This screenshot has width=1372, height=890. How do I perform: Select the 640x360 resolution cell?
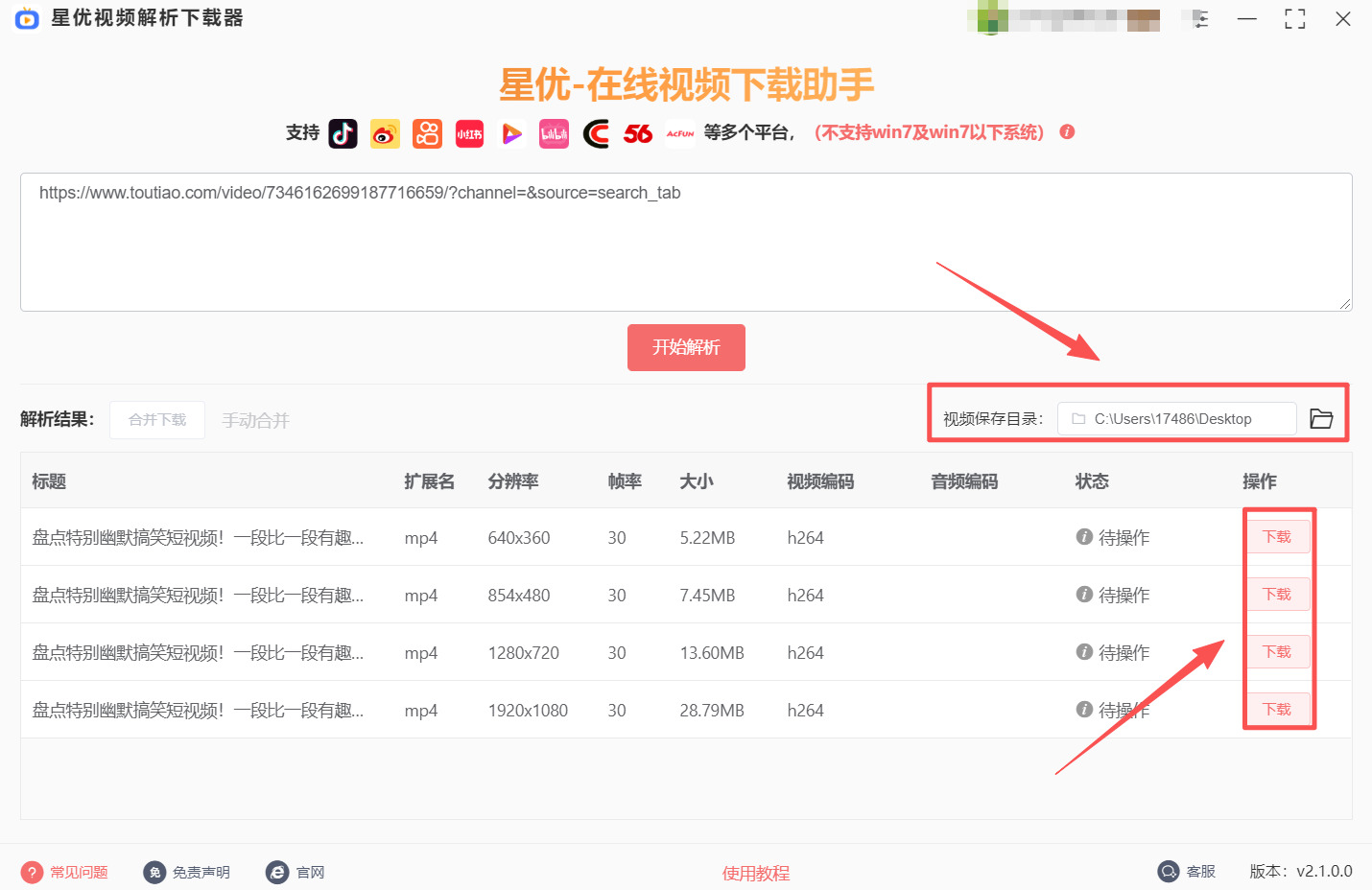pyautogui.click(x=519, y=538)
